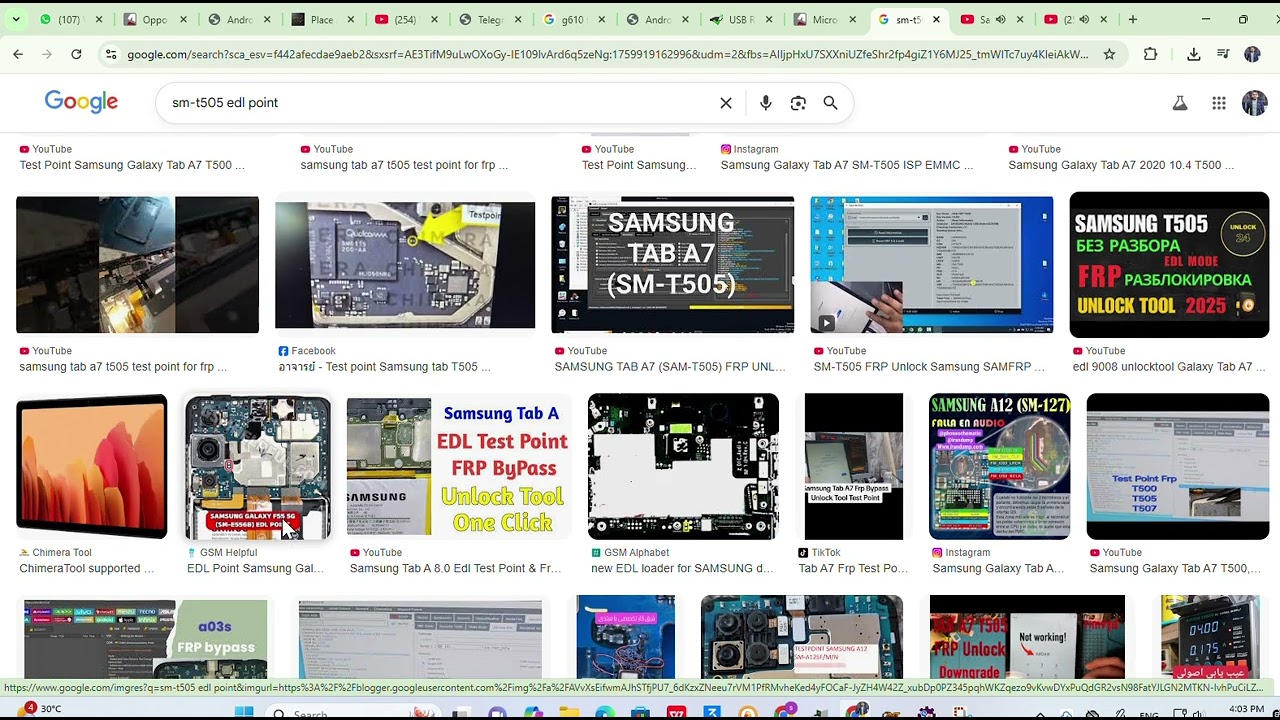
Task: Open the Google apps grid
Action: point(1219,103)
